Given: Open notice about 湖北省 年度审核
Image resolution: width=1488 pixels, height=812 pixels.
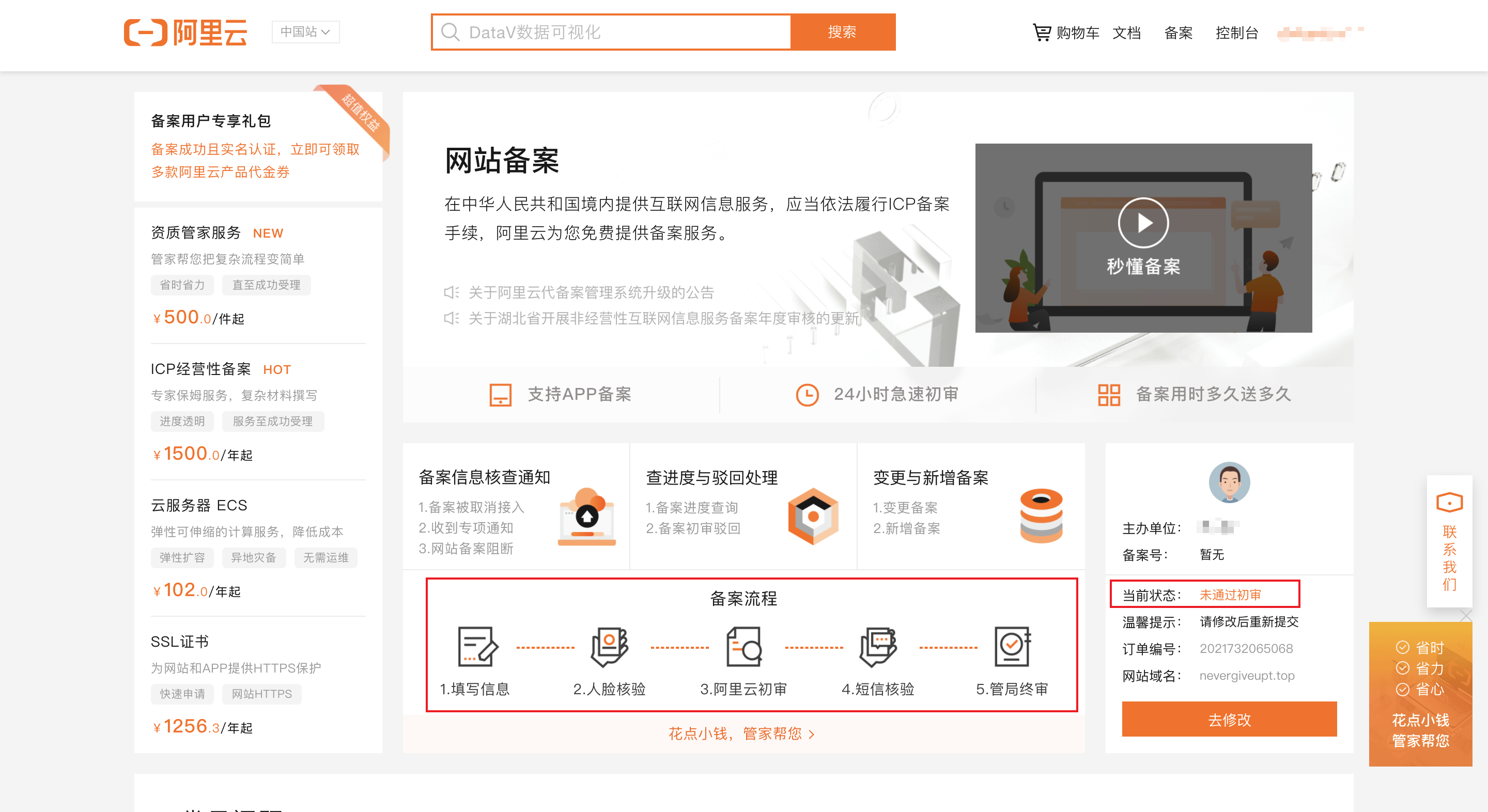Looking at the screenshot, I should 664,318.
